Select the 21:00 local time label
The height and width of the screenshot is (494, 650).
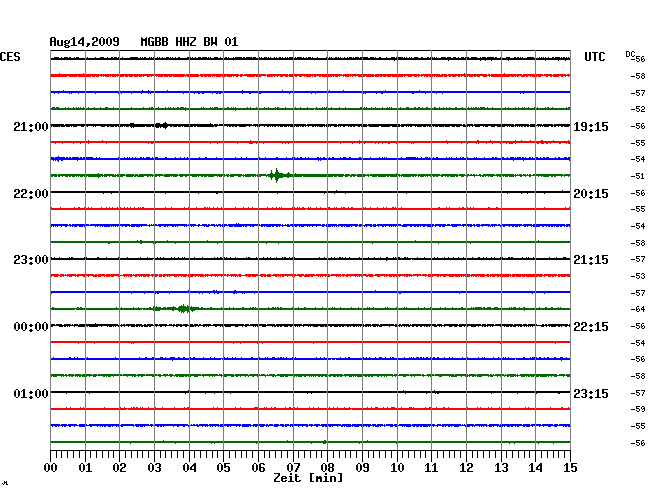point(31,127)
